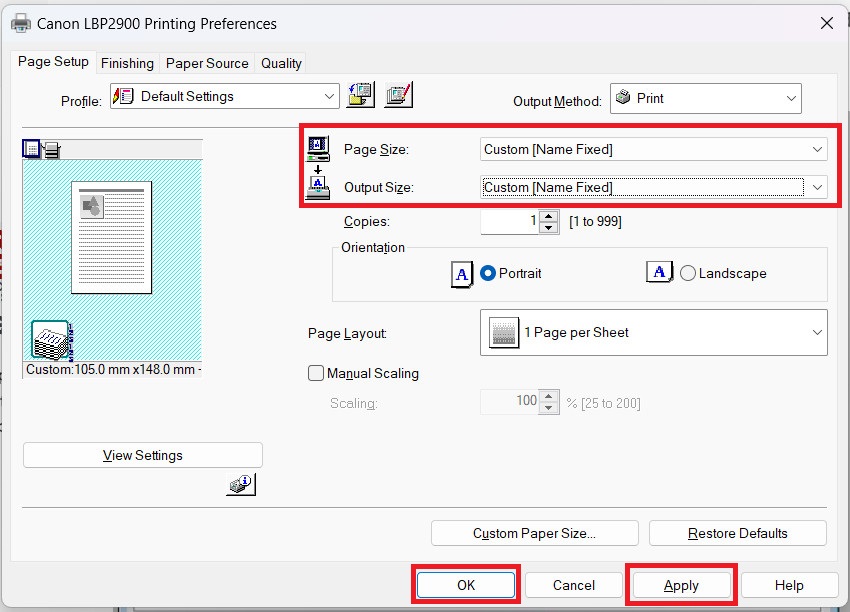850x612 pixels.
Task: Select the Landscape radio button
Action: tap(687, 273)
